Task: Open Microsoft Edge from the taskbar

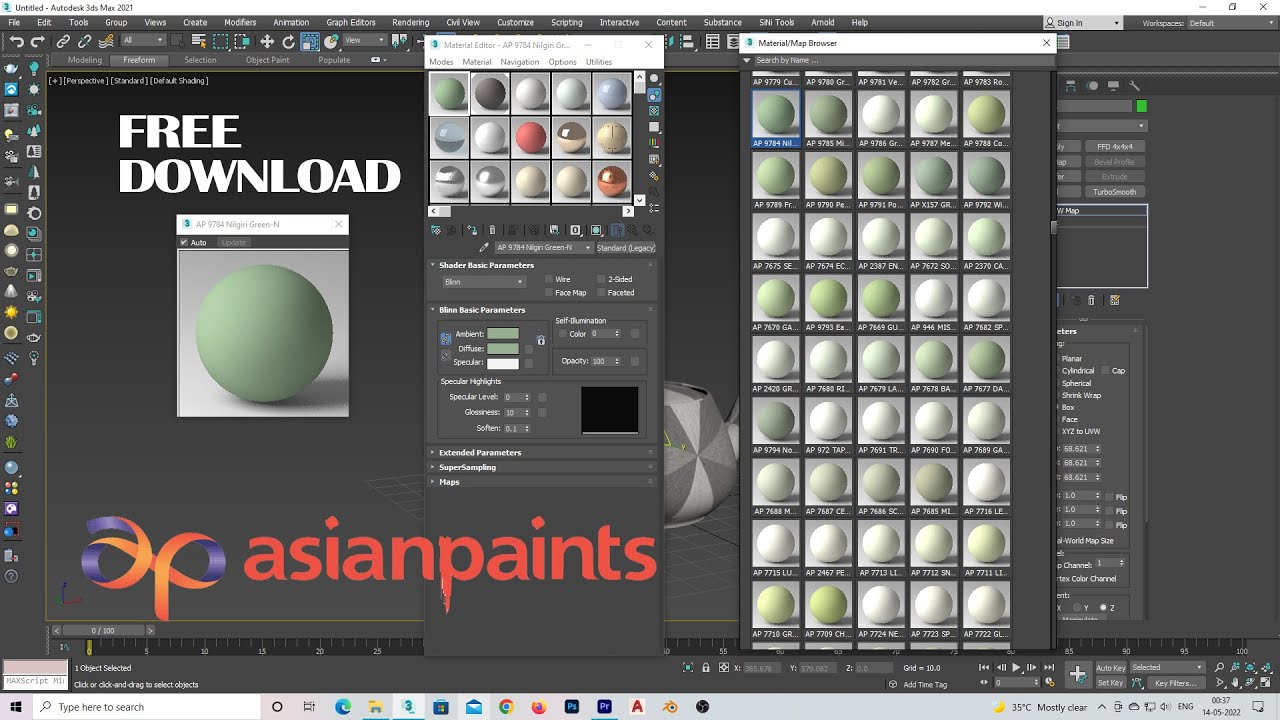Action: pos(343,707)
